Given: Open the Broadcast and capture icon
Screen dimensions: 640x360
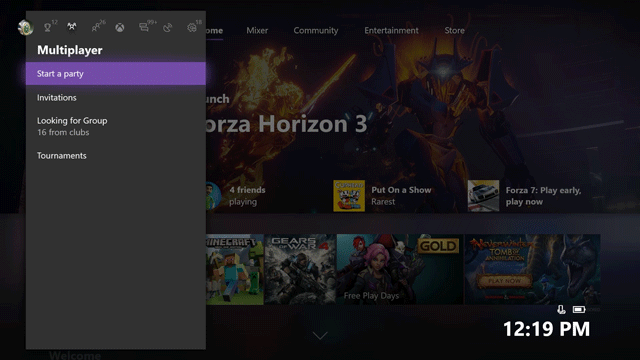Looking at the screenshot, I should click(x=168, y=27).
